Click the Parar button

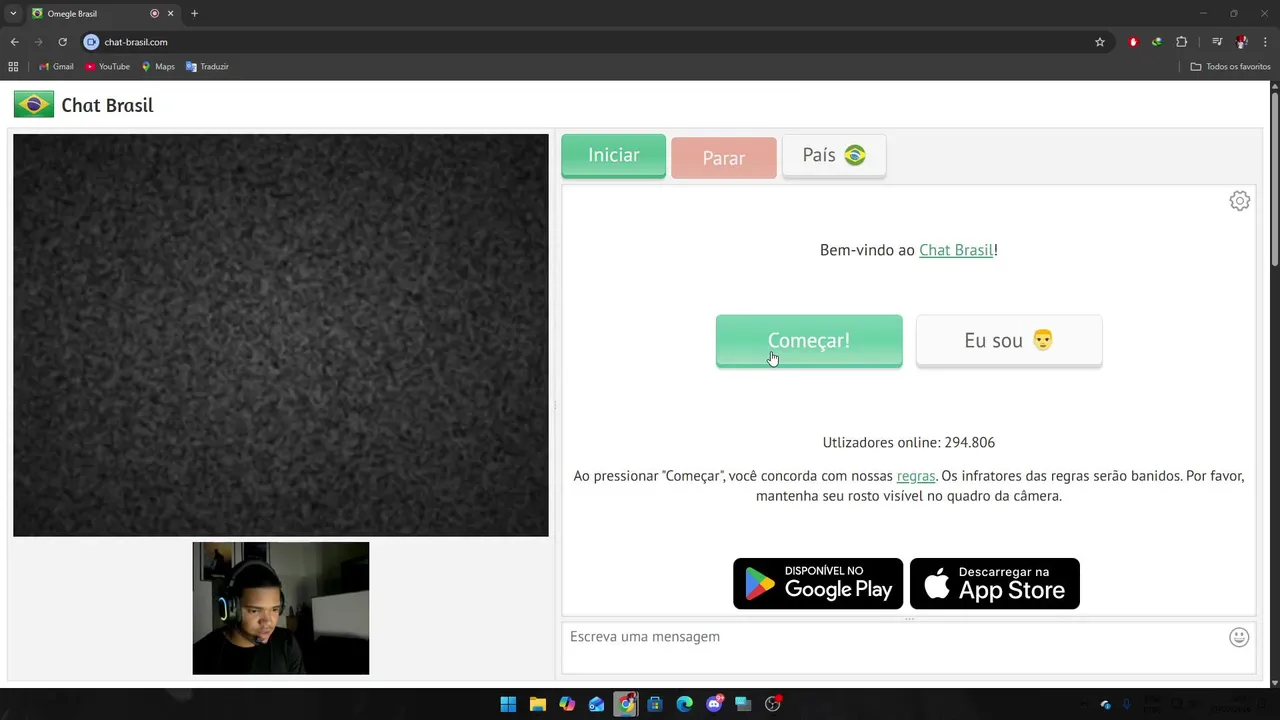point(724,158)
